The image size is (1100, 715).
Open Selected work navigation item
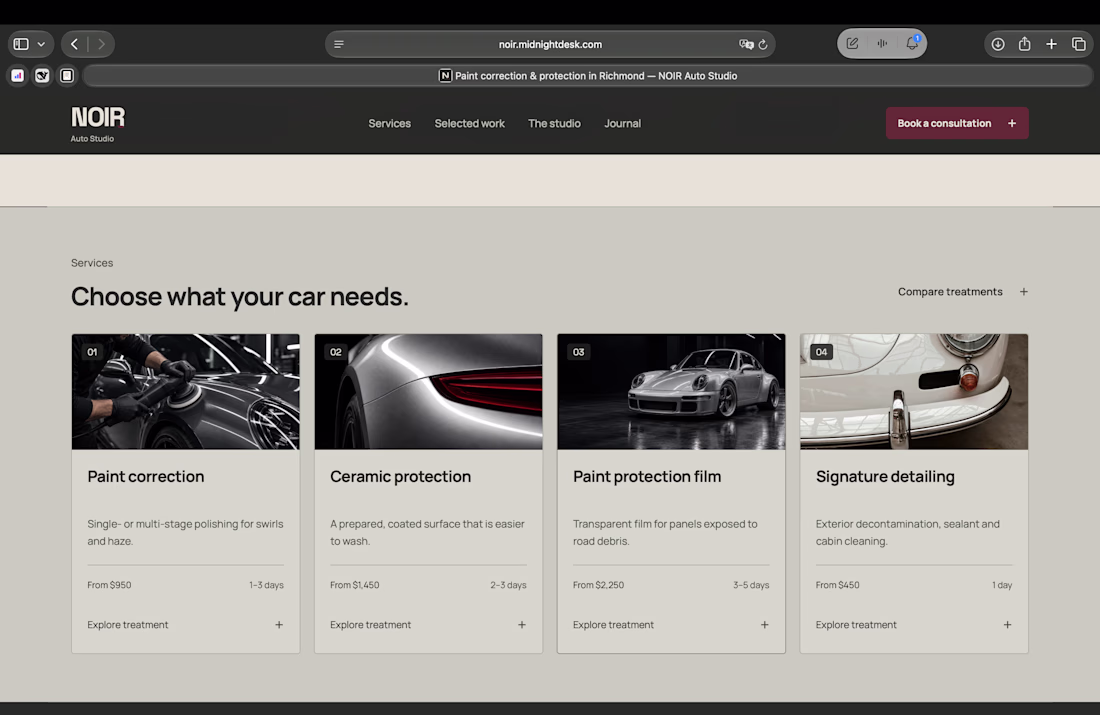click(x=469, y=123)
